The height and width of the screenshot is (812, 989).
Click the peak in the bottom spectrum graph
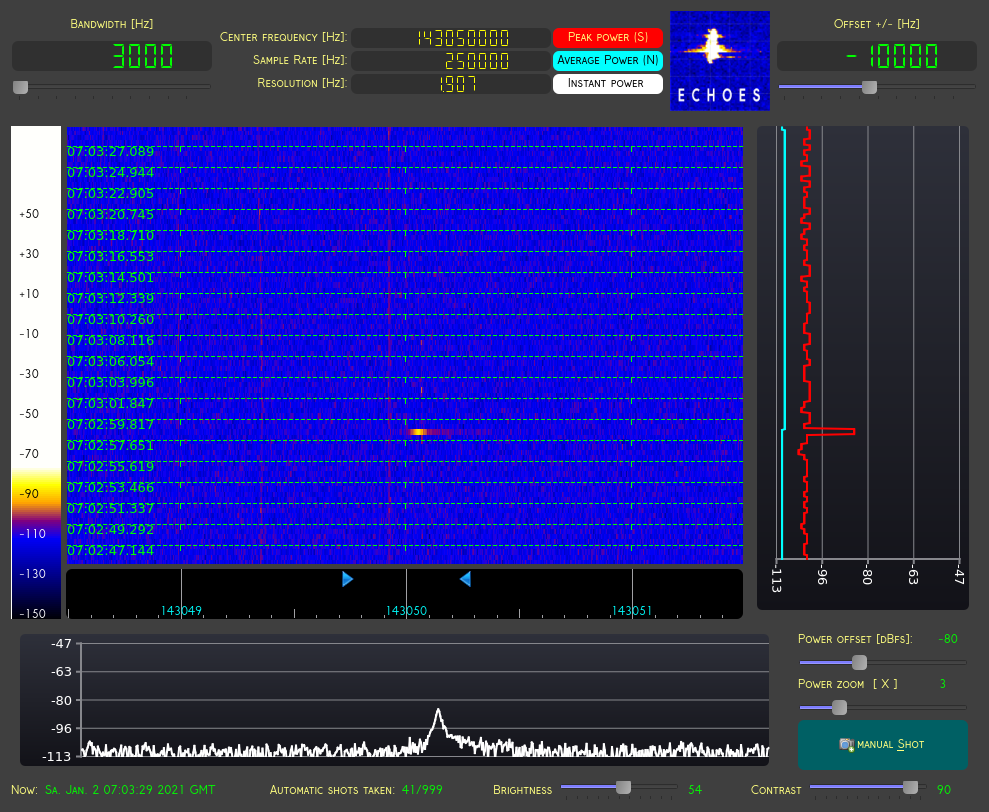click(x=438, y=712)
